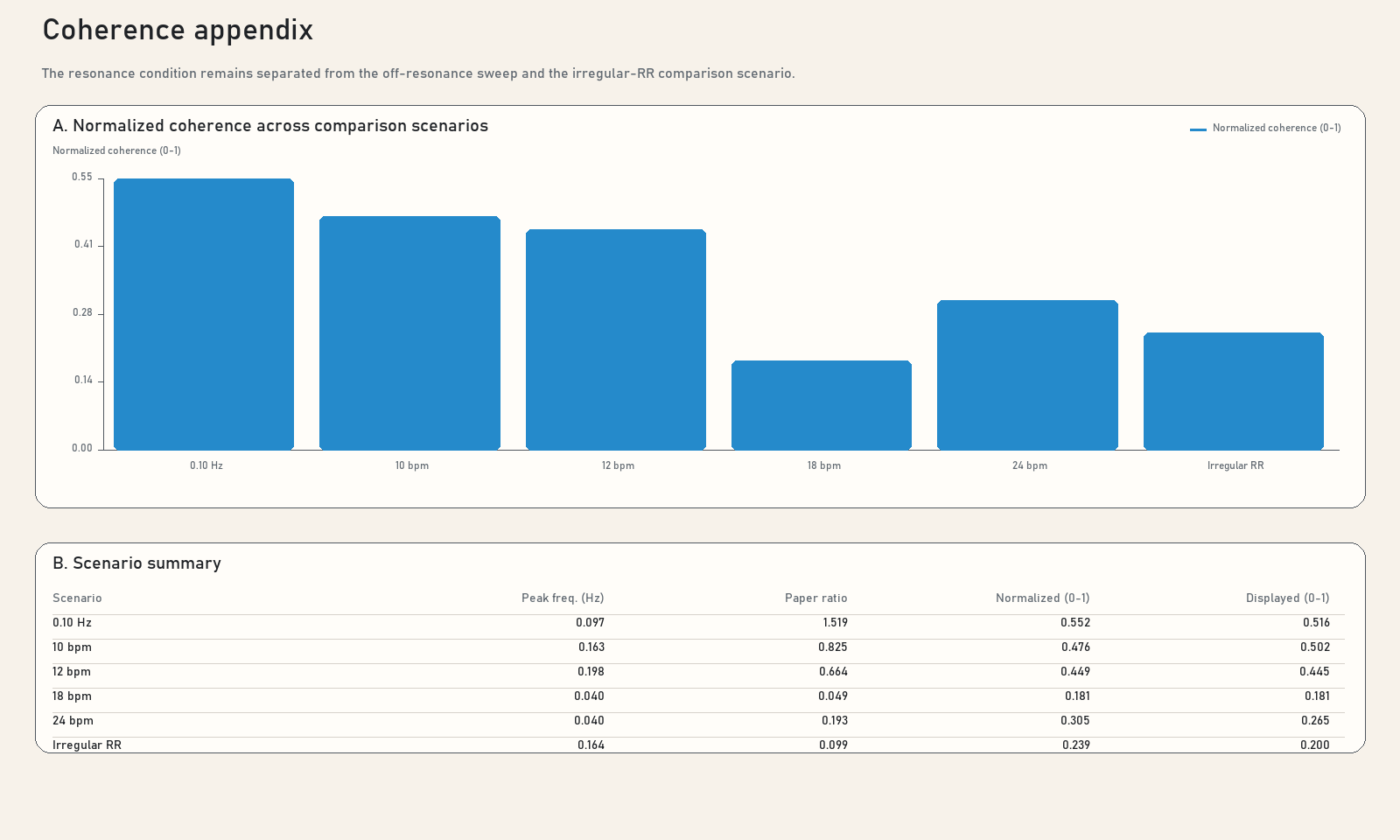Click the '10 bpm' row label in table
1400x840 pixels.
coord(72,647)
